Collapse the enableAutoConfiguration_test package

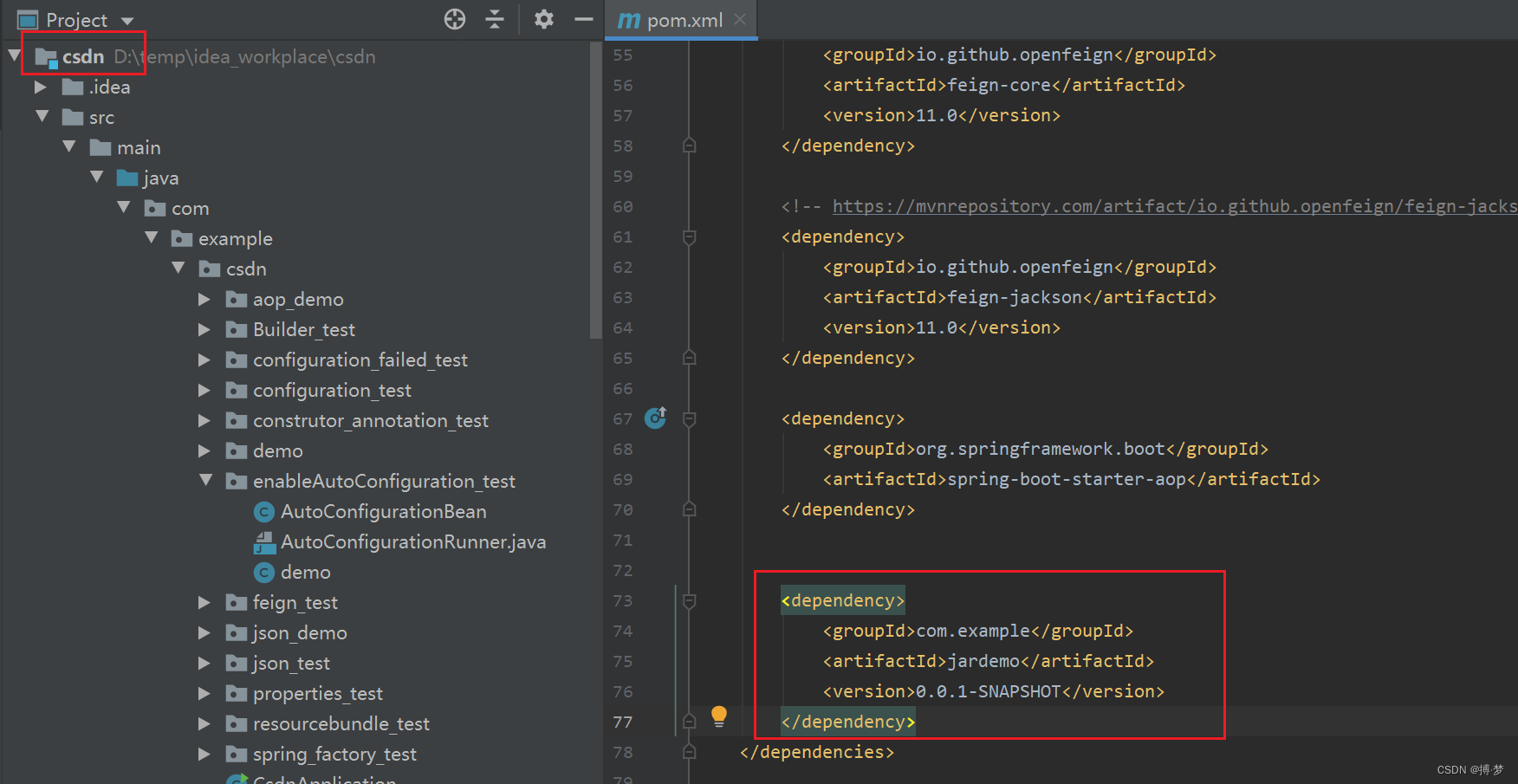205,481
